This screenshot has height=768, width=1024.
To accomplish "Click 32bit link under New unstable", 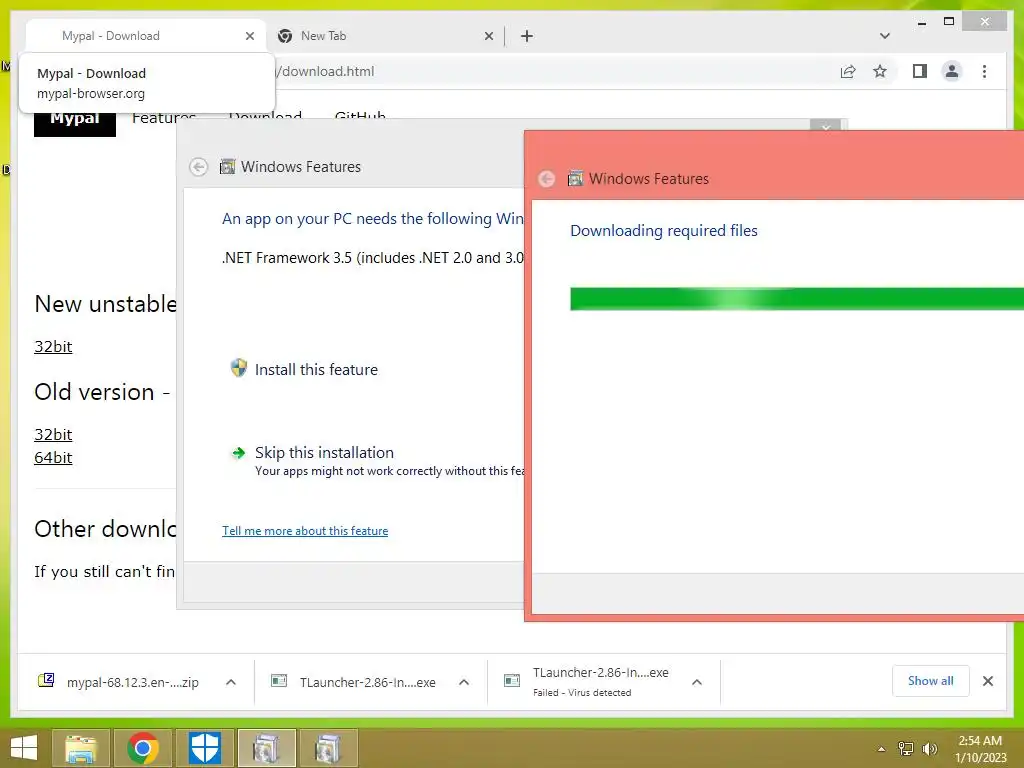I will (53, 347).
